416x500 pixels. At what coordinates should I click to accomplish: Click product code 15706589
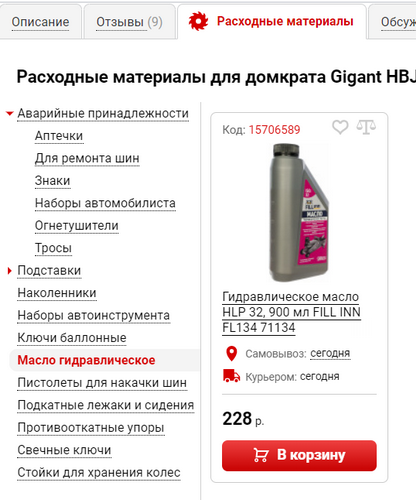274,130
